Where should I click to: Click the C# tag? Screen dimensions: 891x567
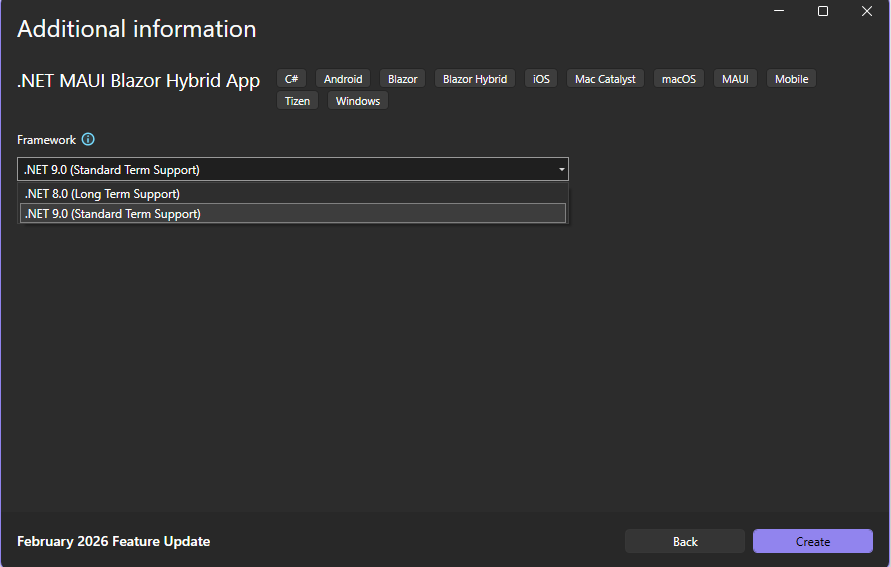coord(292,79)
